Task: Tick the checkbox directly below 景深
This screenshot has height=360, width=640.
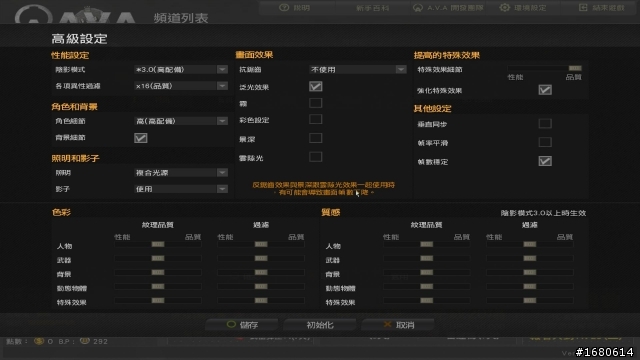Action: pyautogui.click(x=316, y=157)
